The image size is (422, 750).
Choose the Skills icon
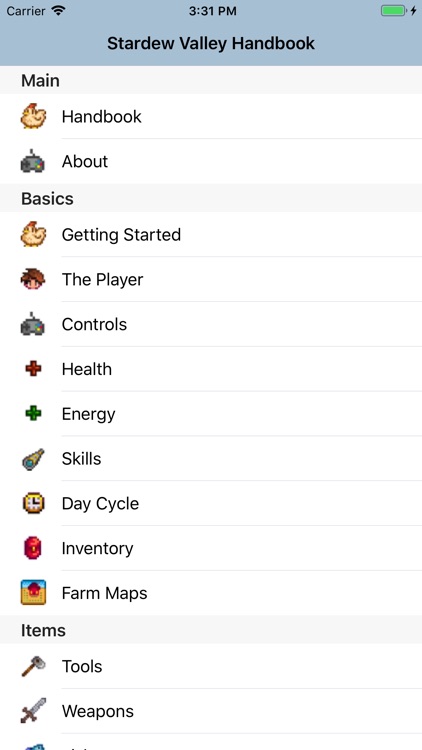tap(33, 459)
